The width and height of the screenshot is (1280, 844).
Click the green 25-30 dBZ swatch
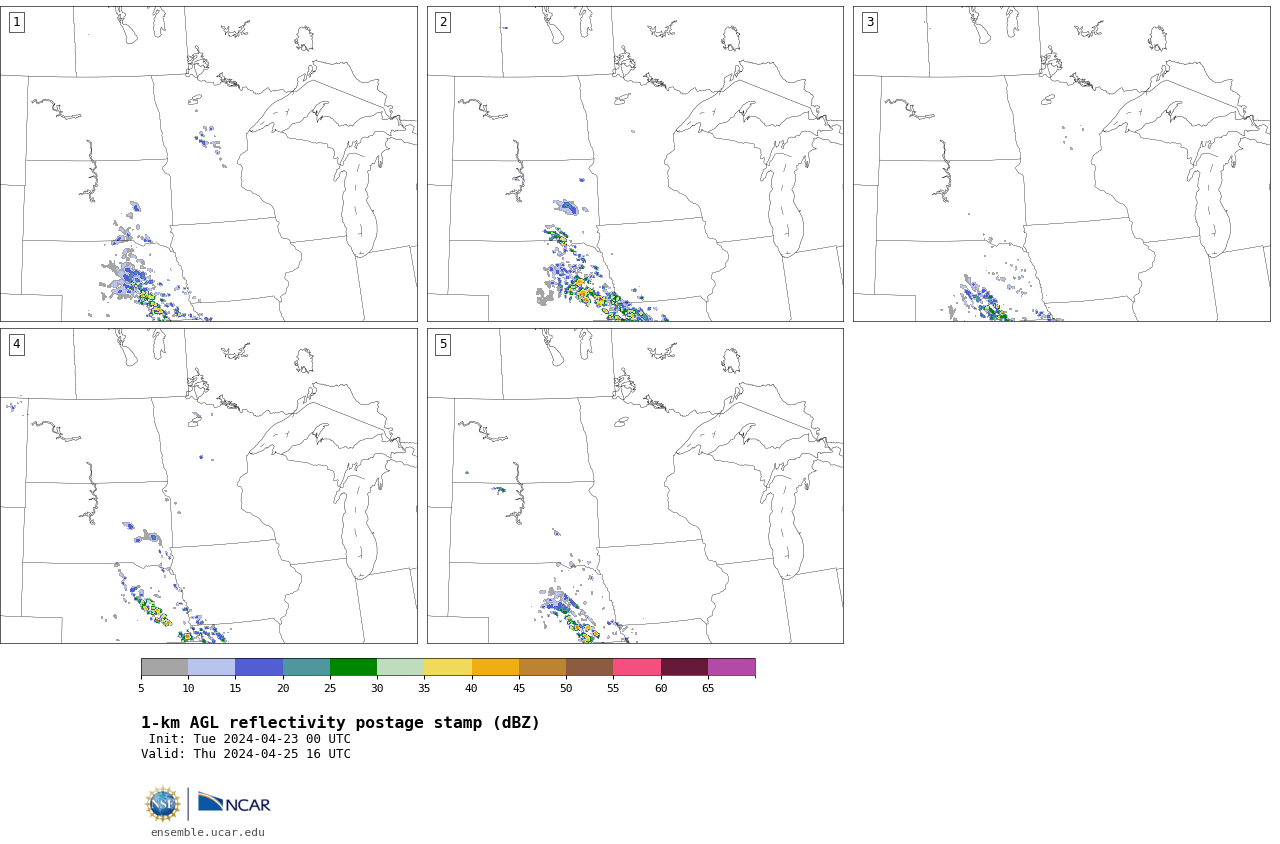tap(353, 667)
